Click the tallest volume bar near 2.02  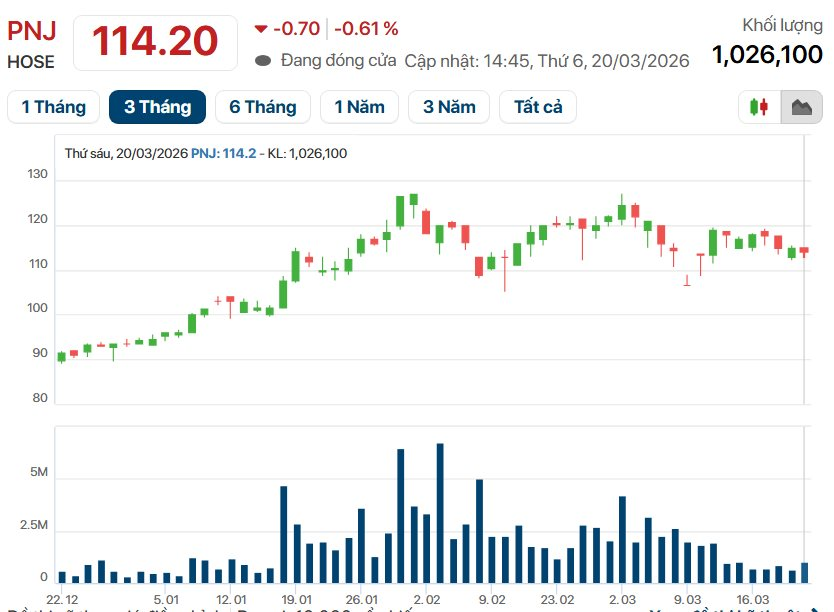click(x=440, y=512)
